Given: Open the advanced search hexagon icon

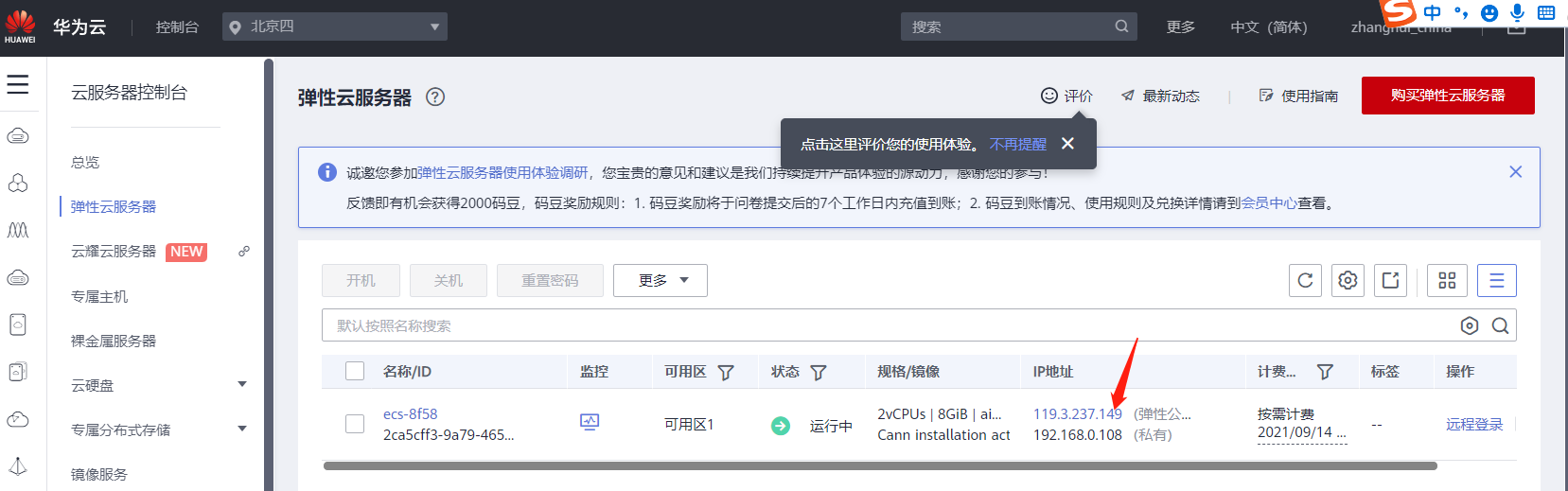Looking at the screenshot, I should point(1470,325).
